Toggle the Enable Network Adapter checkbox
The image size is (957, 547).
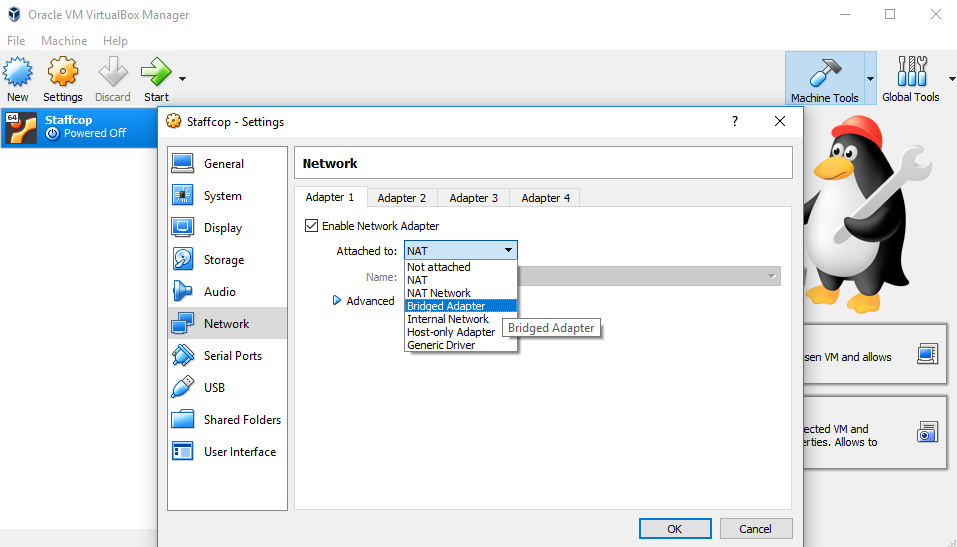(x=311, y=226)
